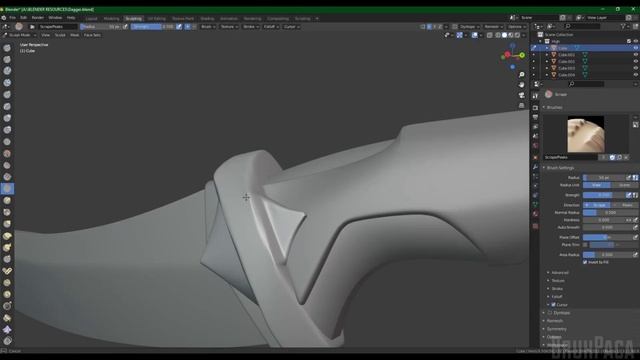
Task: Open the Sculpt Mode selector dropdown
Action: point(20,36)
